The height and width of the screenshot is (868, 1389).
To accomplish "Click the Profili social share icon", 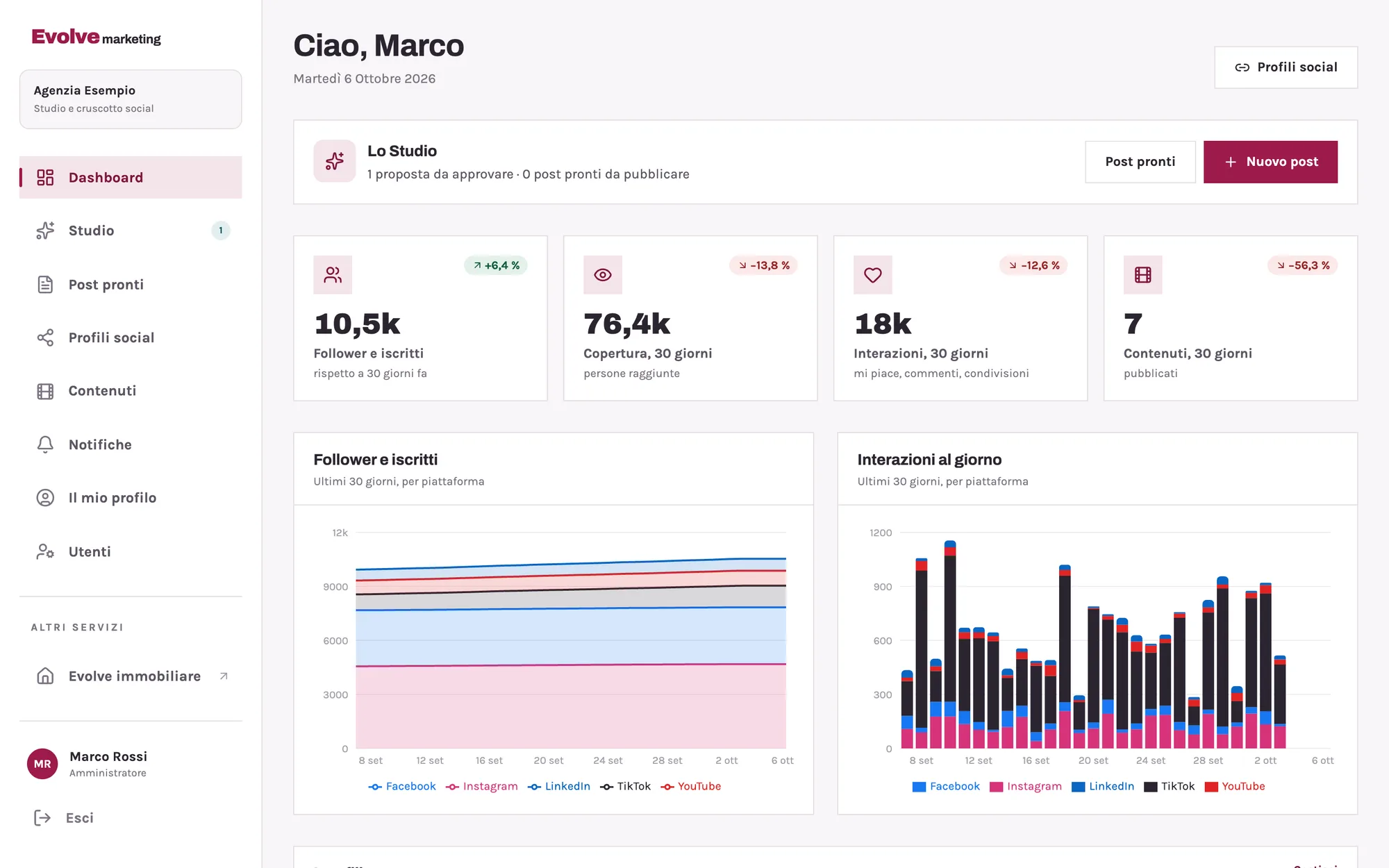I will 45,337.
